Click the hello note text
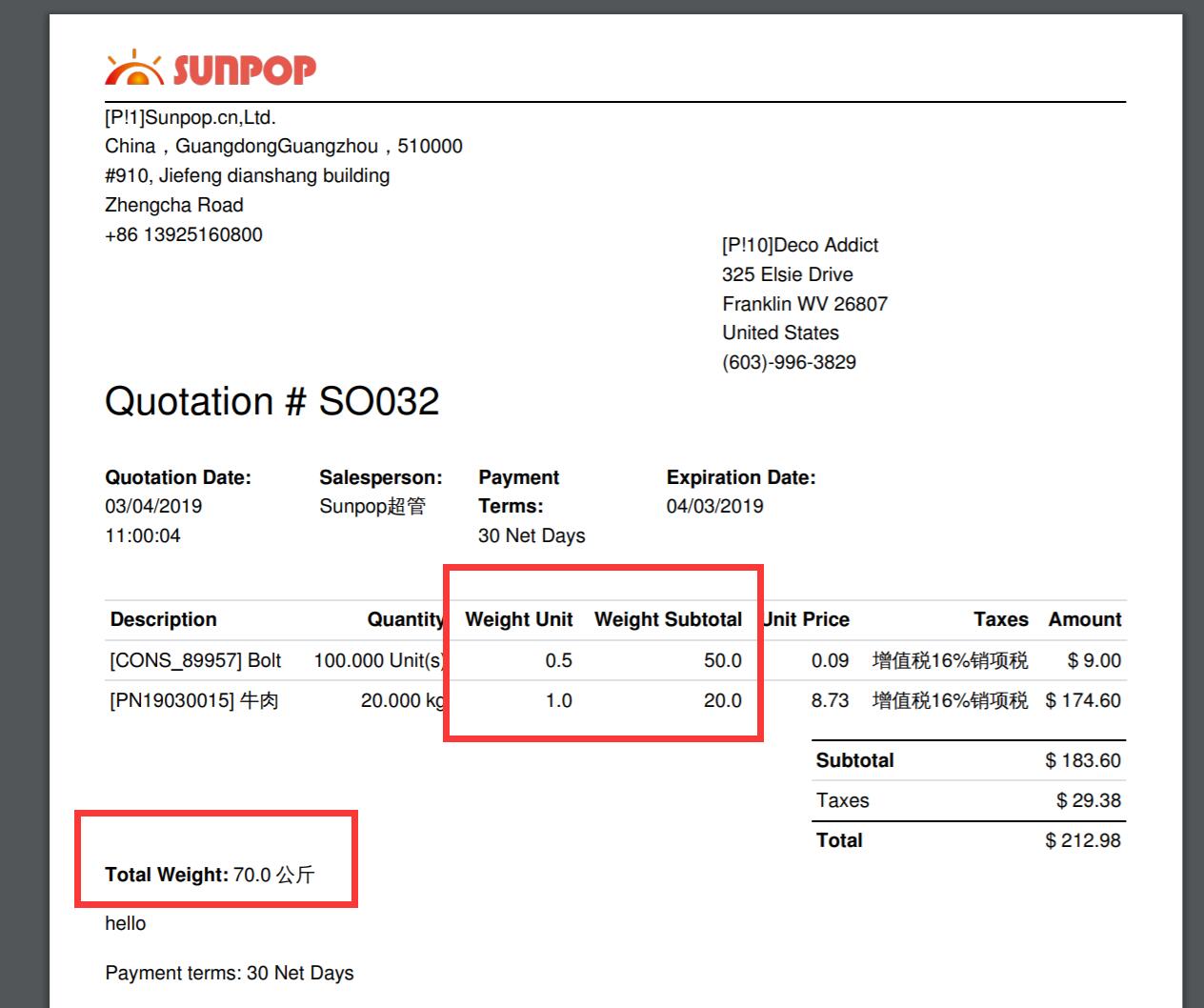The image size is (1204, 1008). point(126,923)
